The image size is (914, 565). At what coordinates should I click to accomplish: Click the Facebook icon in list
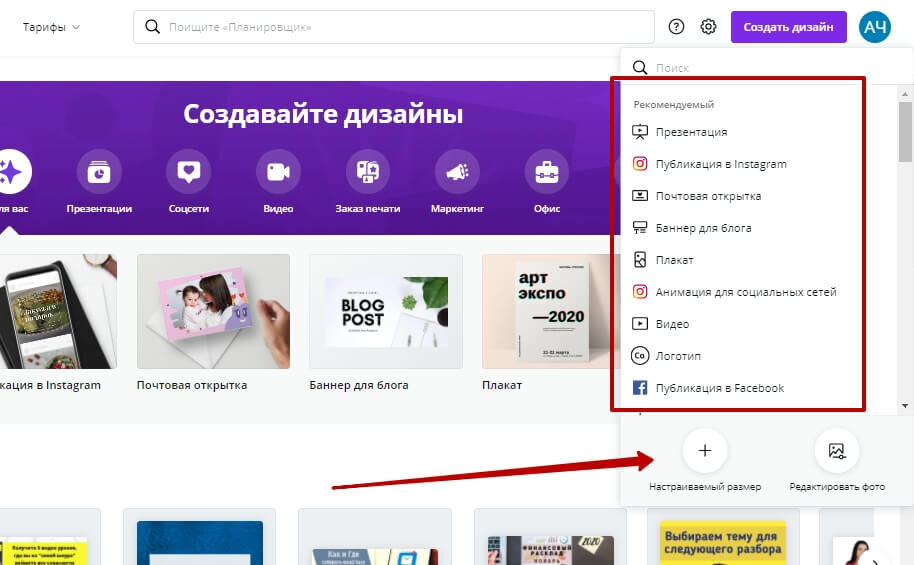pyautogui.click(x=640, y=388)
